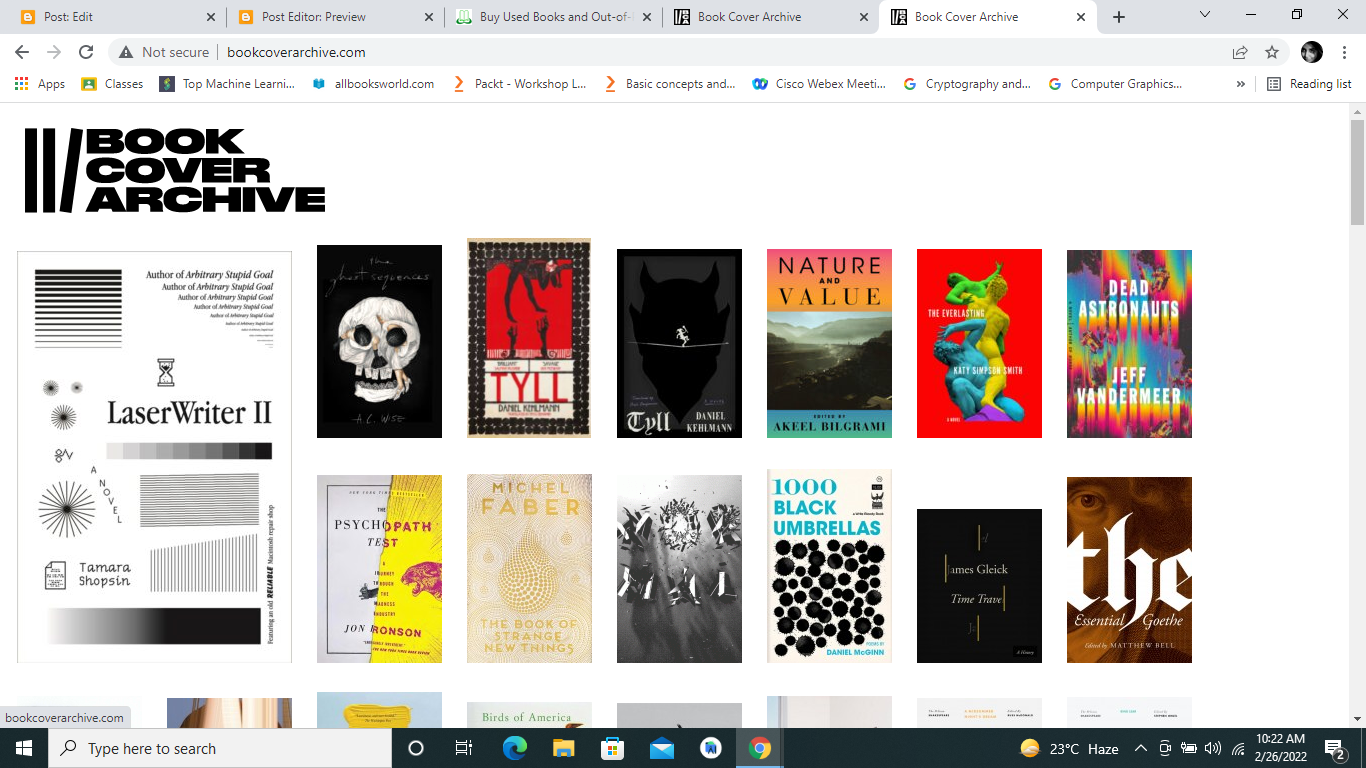Click the Book Cover Archive logo
1366x768 pixels.
(175, 171)
